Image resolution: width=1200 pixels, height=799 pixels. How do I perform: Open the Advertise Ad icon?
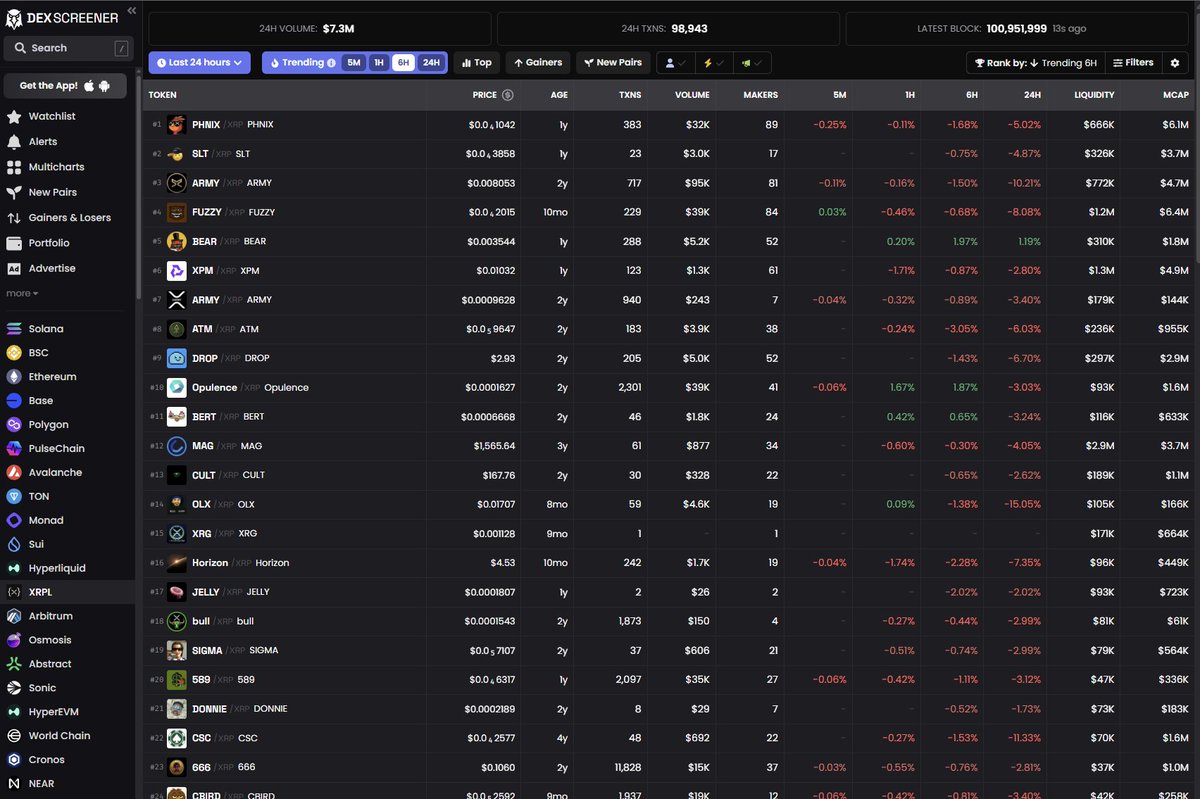coord(14,268)
